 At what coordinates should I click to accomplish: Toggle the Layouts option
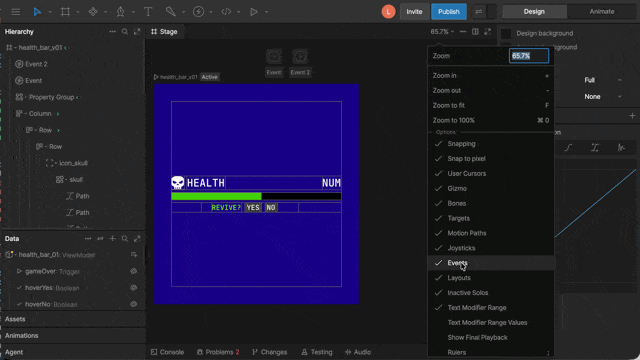(x=491, y=278)
